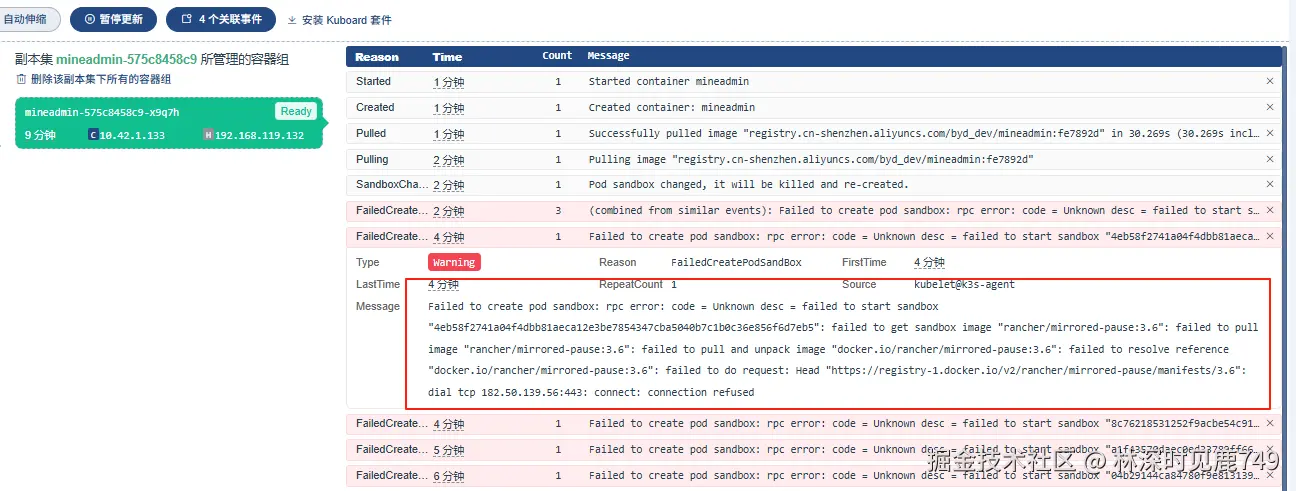Screen dimensions: 1296x491
Task: Click 删除该副本集下所有的容器组 delete link
Action: coord(100,79)
